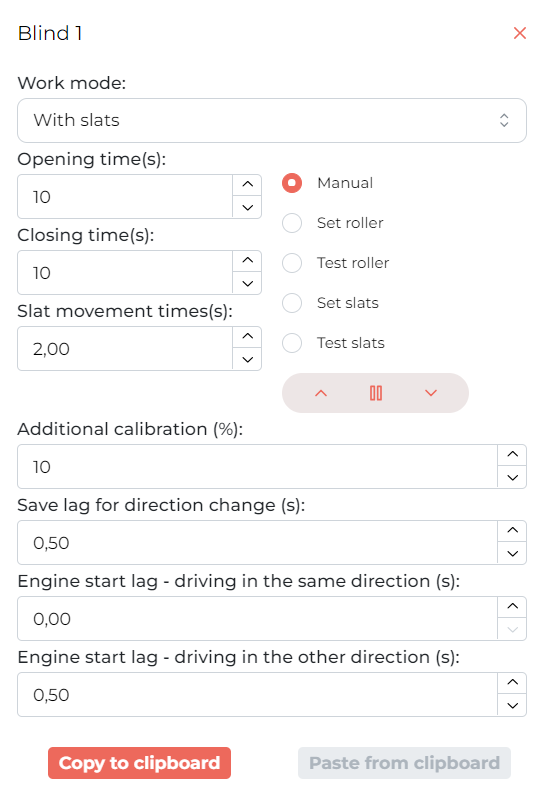Open the Work mode dropdown
This screenshot has height=798, width=543.
(x=272, y=121)
